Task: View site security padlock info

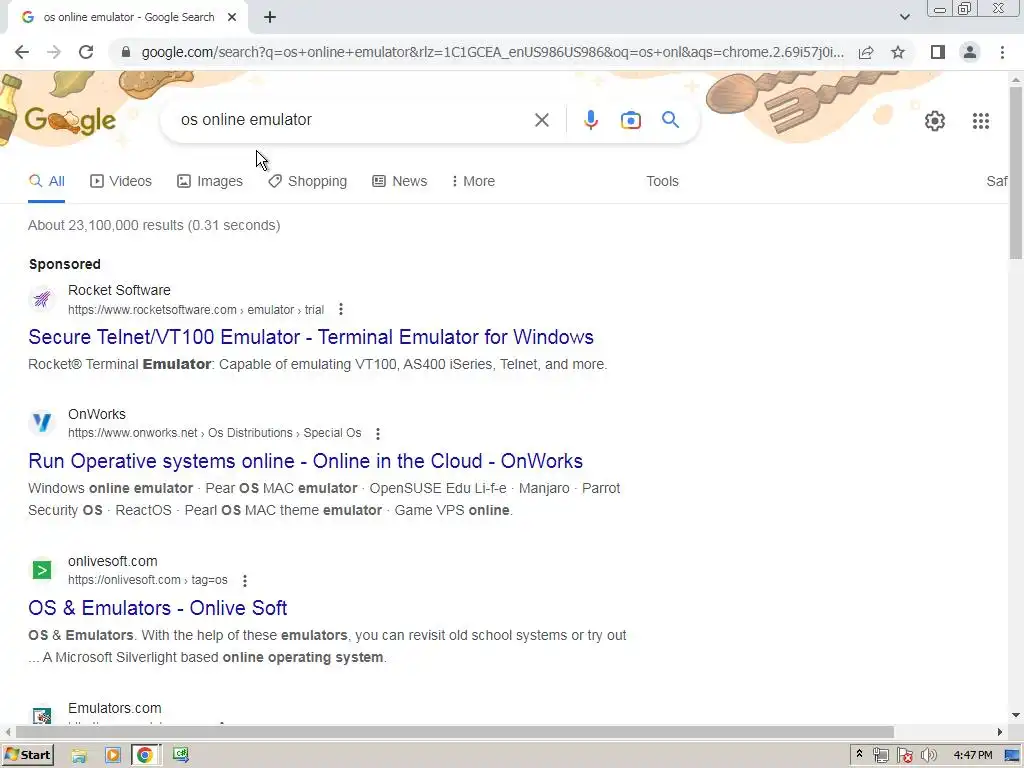Action: coord(126,52)
